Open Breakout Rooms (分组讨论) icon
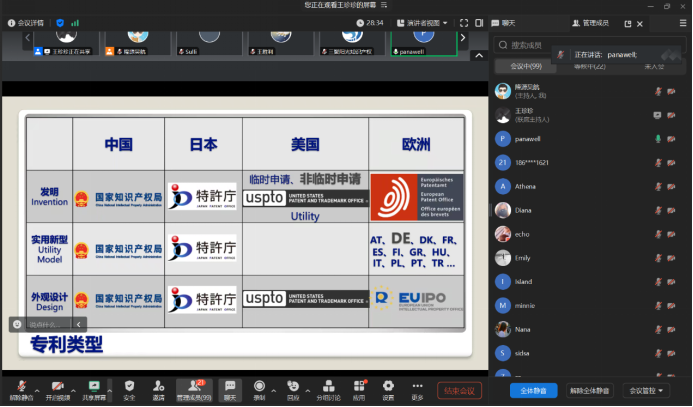 tap(328, 386)
